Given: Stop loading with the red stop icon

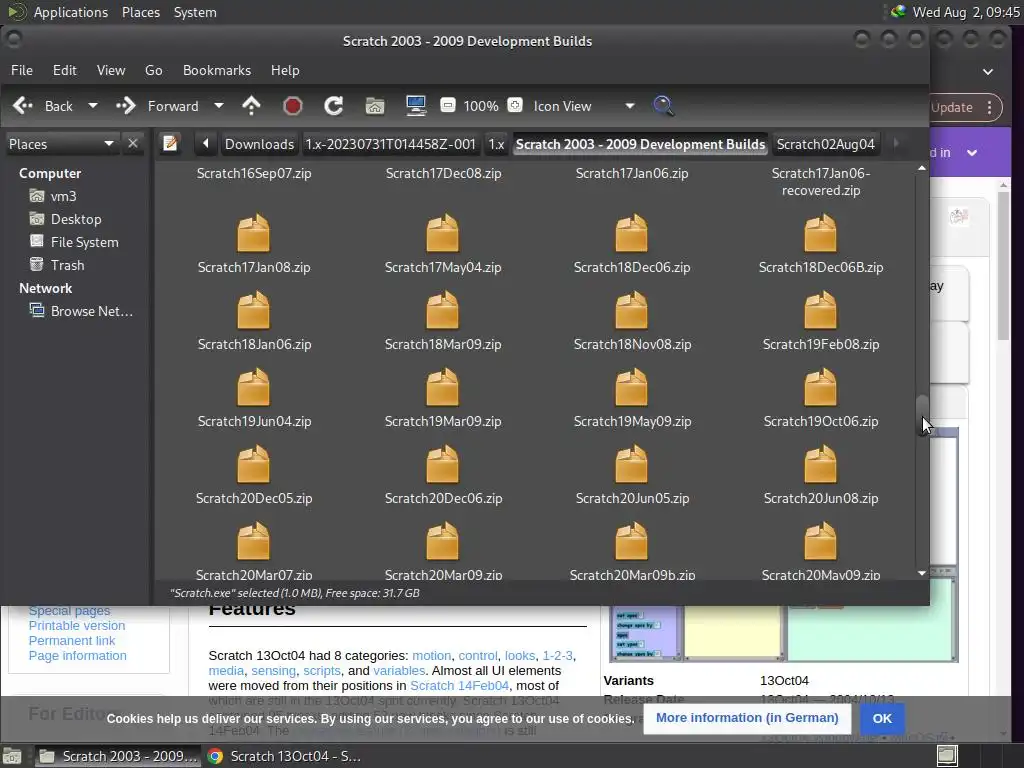Looking at the screenshot, I should click(x=293, y=106).
